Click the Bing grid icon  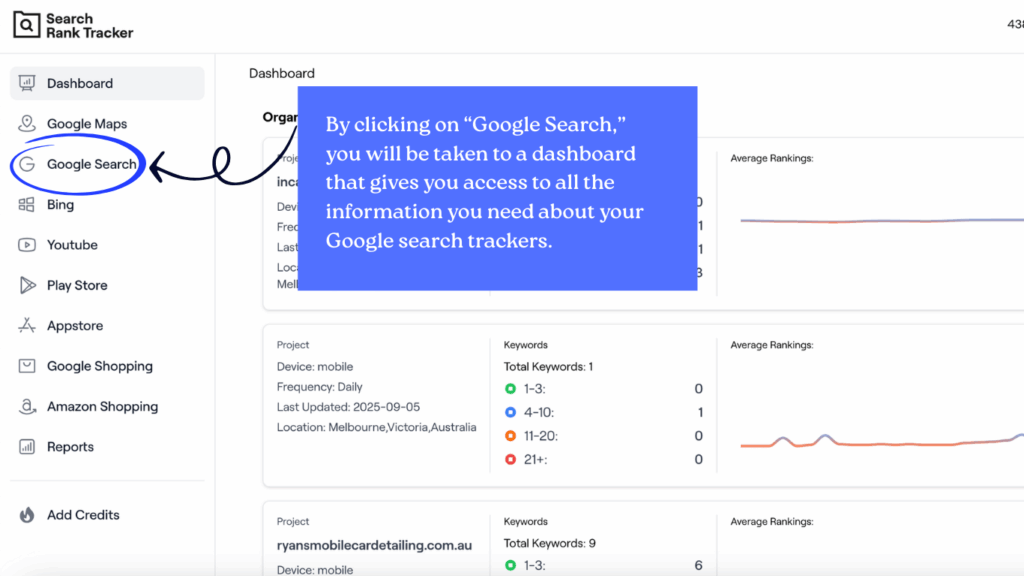27,204
